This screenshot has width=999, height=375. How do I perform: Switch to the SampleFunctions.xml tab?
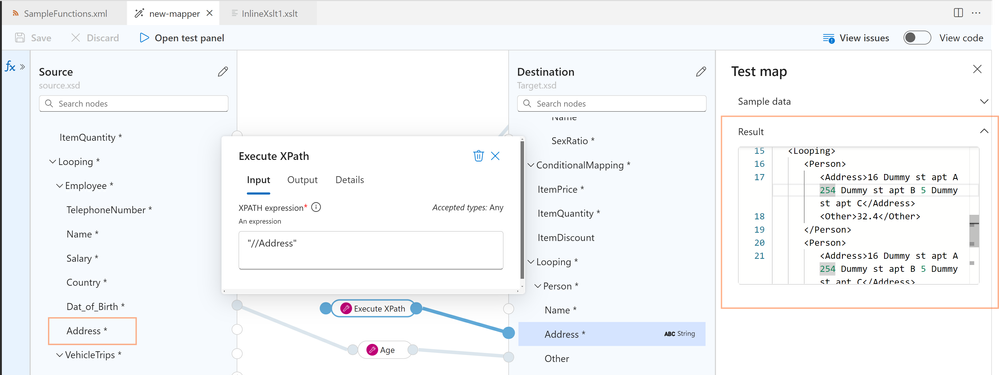60,13
